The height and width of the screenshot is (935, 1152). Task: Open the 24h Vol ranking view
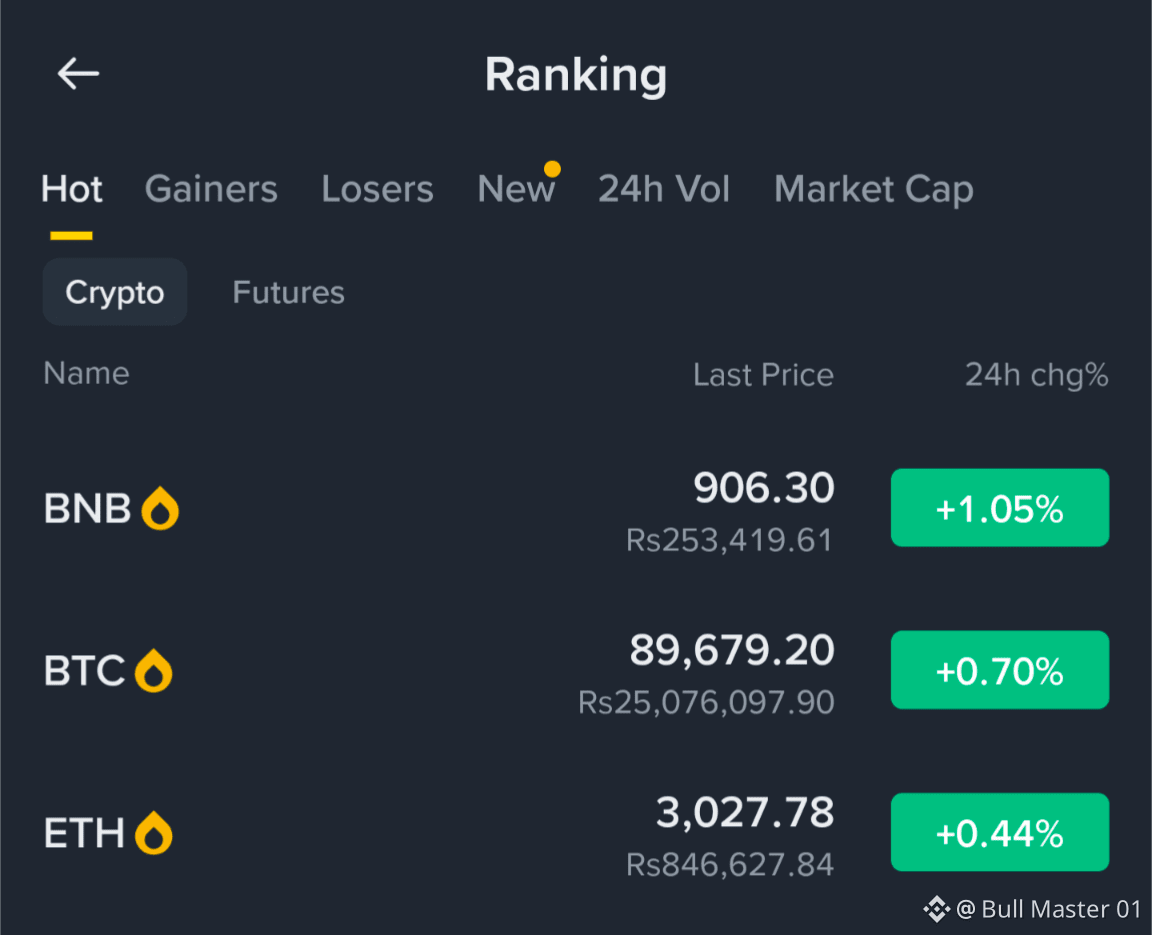point(664,188)
